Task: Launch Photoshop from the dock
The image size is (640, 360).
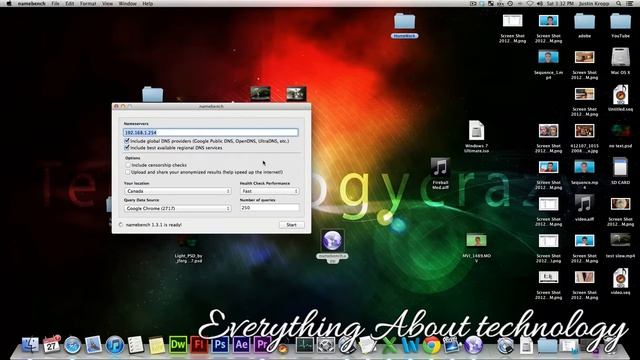Action: (220, 345)
